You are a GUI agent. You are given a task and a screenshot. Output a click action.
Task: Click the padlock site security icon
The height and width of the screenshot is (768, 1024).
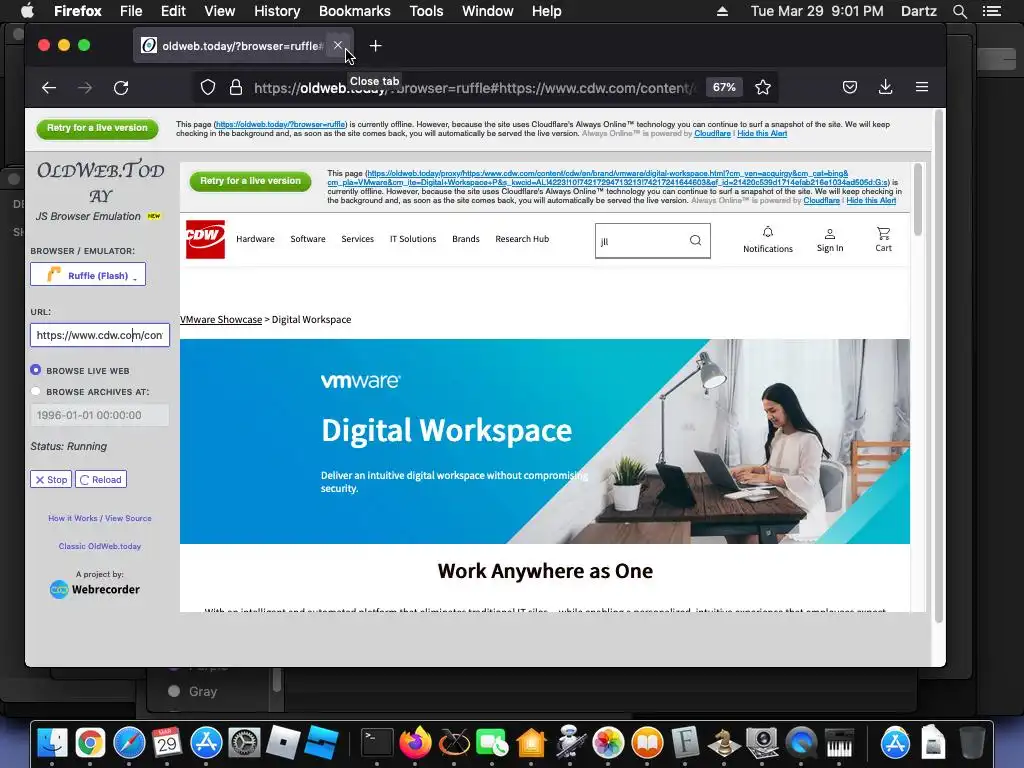click(236, 88)
